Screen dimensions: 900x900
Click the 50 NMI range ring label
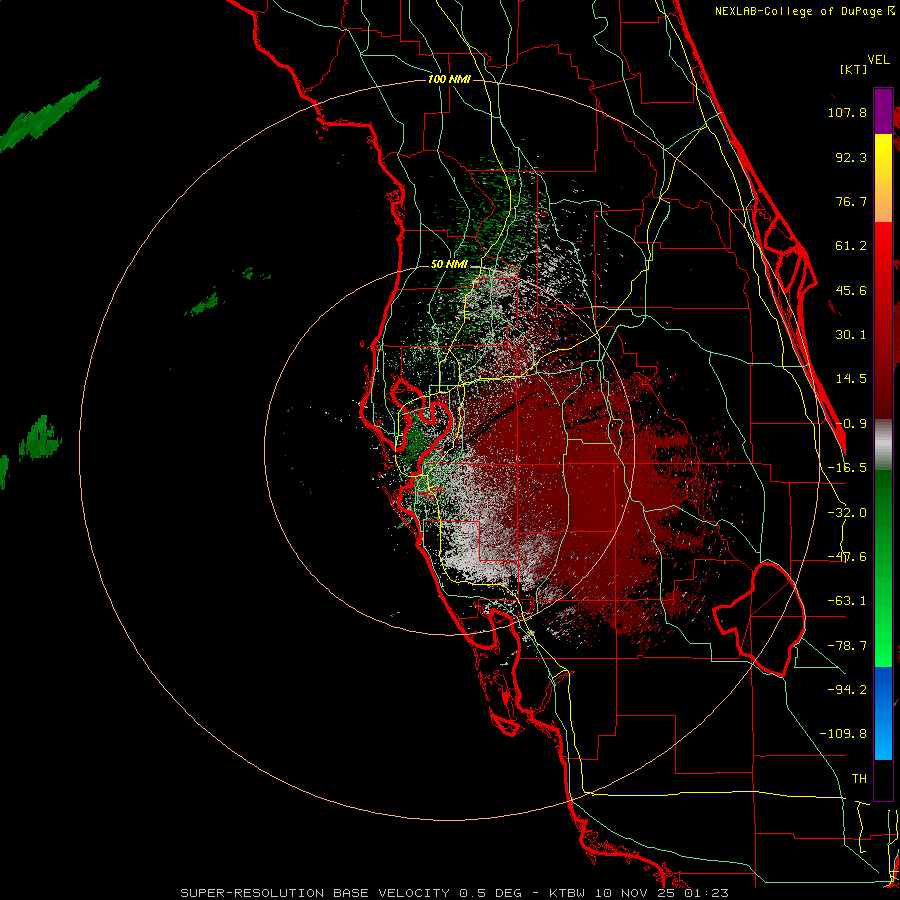449,265
